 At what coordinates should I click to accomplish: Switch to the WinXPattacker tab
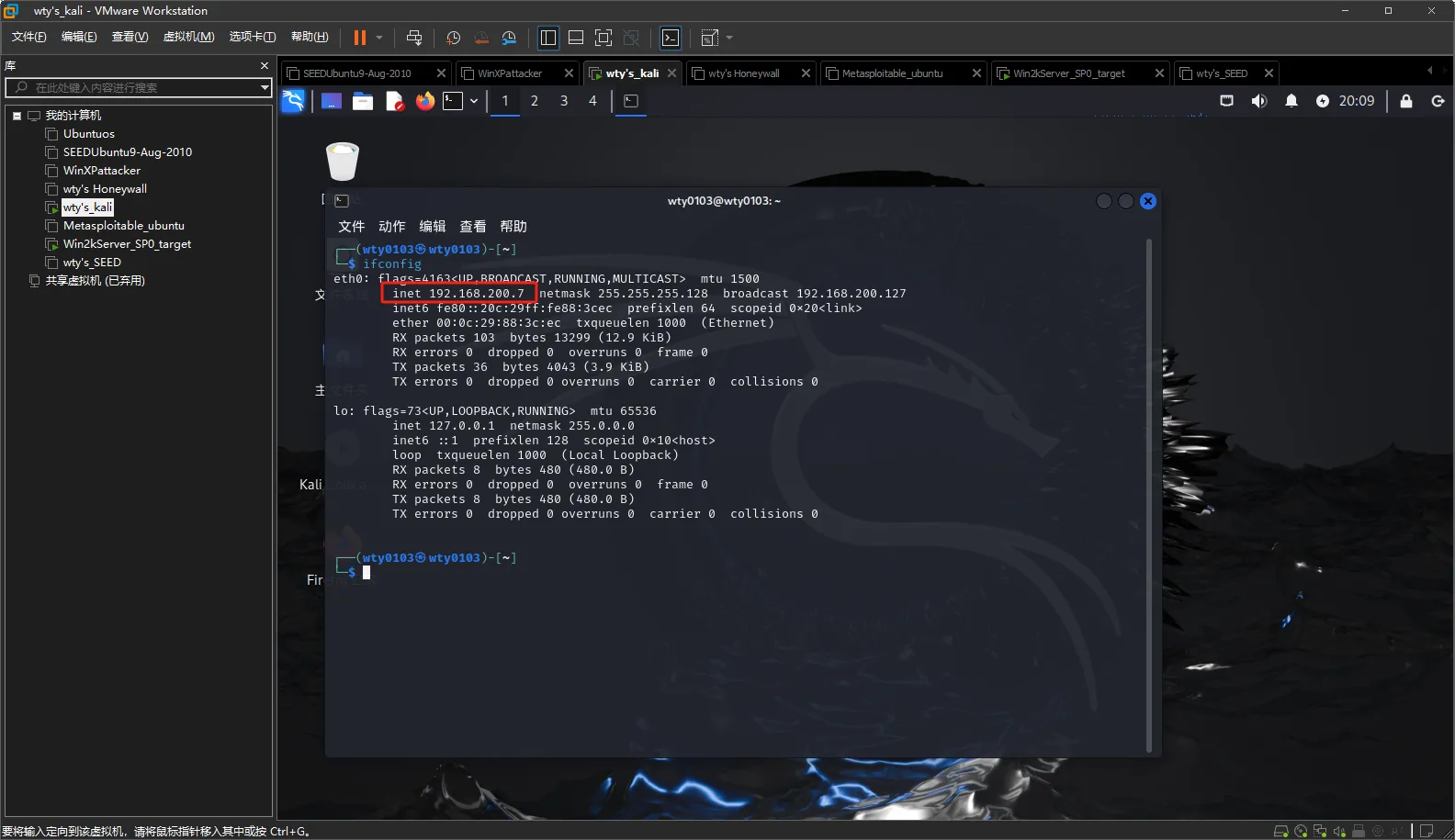pyautogui.click(x=510, y=73)
